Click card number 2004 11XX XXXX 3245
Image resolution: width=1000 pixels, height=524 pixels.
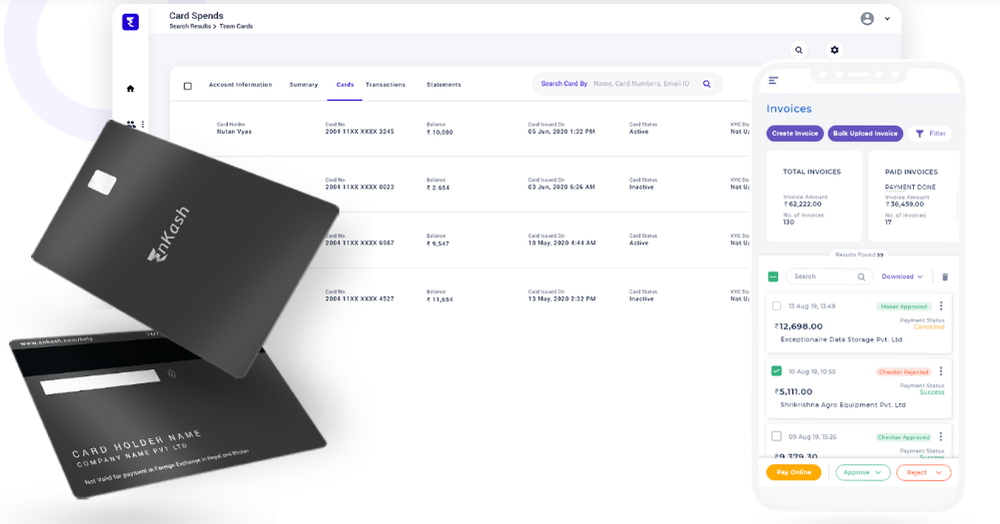point(360,131)
